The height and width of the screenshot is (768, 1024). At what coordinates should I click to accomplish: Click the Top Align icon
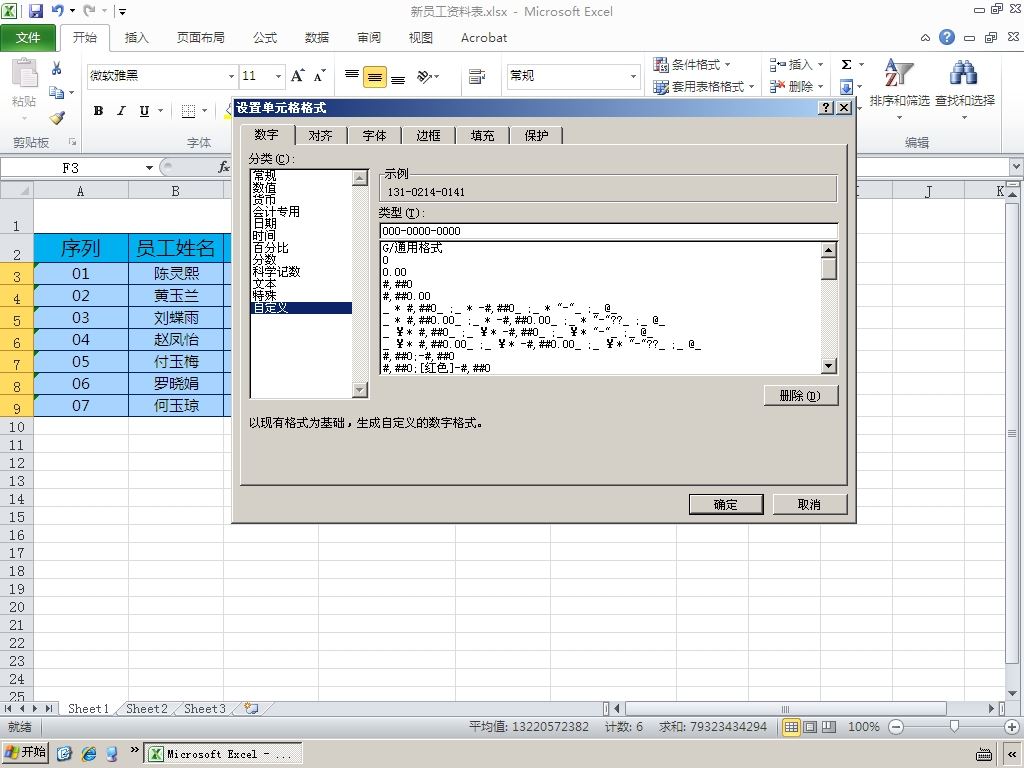351,76
